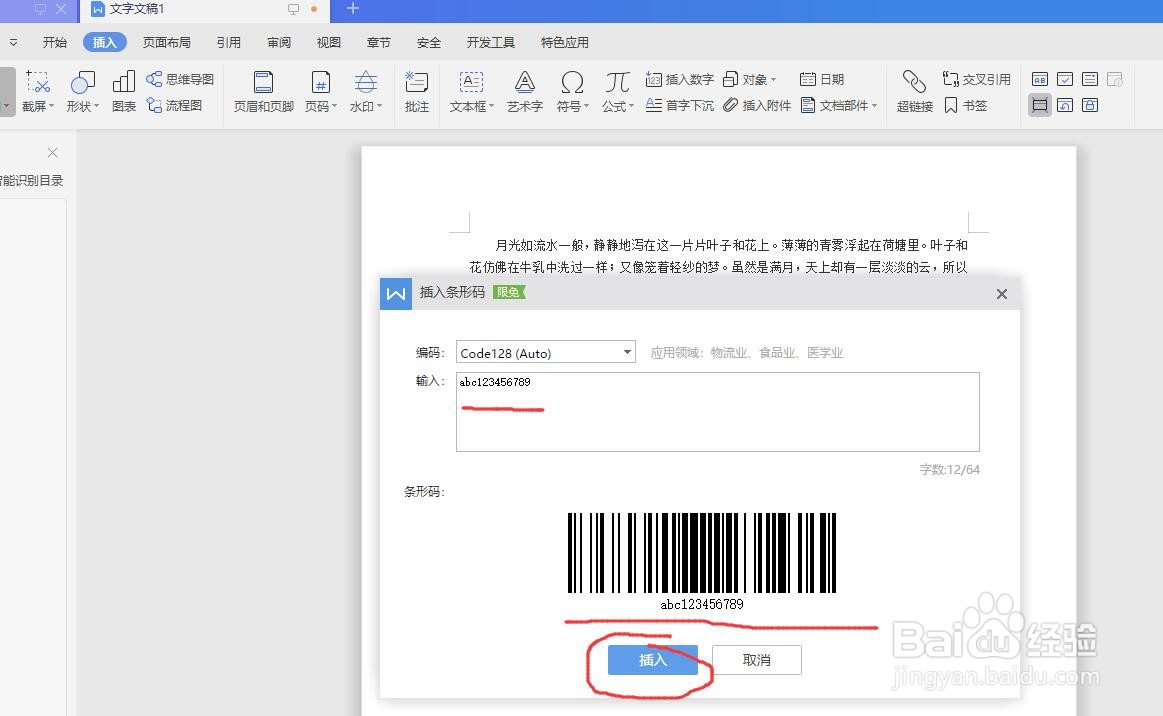1163x716 pixels.
Task: Open the 形状 shapes tool
Action: (x=82, y=82)
